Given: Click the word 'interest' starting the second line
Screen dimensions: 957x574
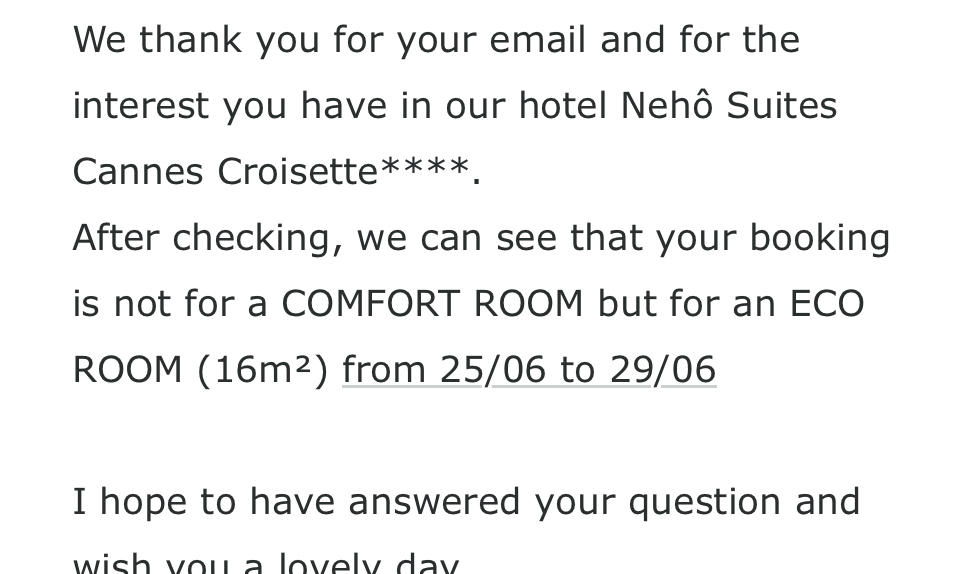Looking at the screenshot, I should tap(141, 105).
